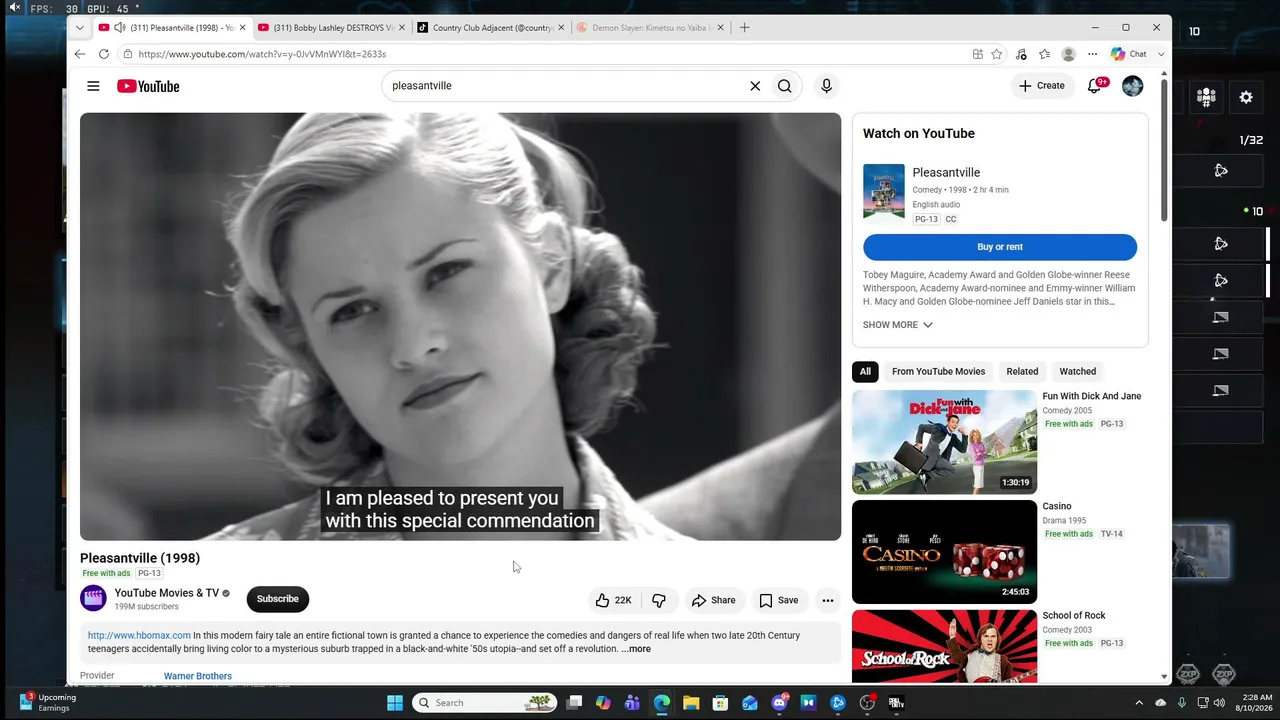Screen dimensions: 1280x720
Task: Open File Explorer from the taskbar
Action: 691,703
